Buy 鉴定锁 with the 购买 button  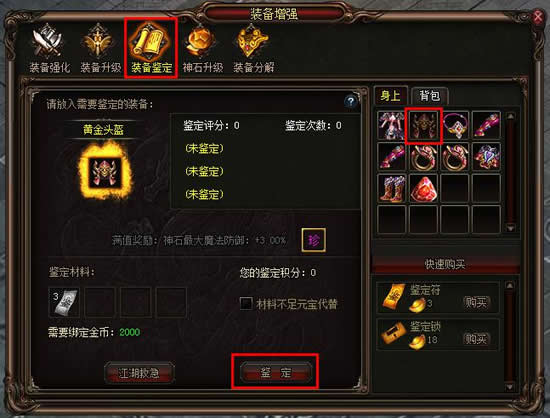coord(476,339)
